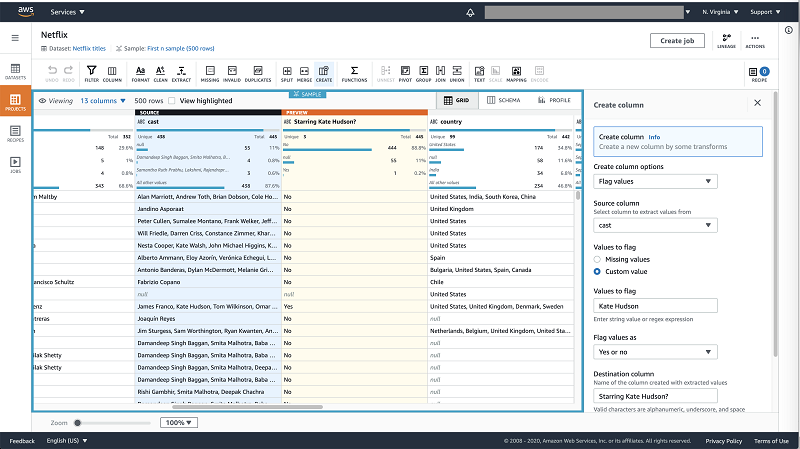Open the N. Virginia region dropdown

720,12
